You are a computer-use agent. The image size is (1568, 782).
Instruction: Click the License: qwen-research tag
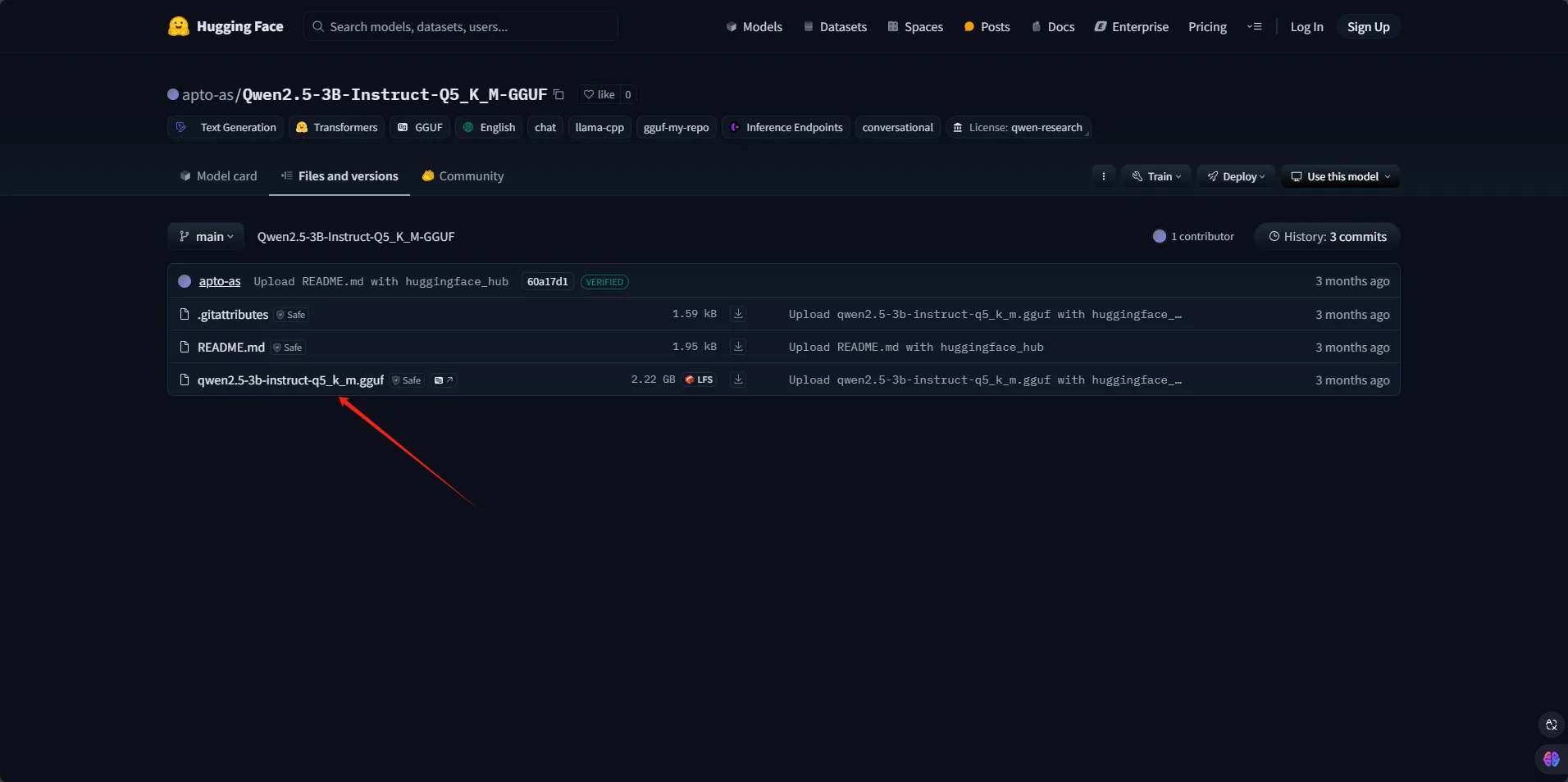[1018, 127]
